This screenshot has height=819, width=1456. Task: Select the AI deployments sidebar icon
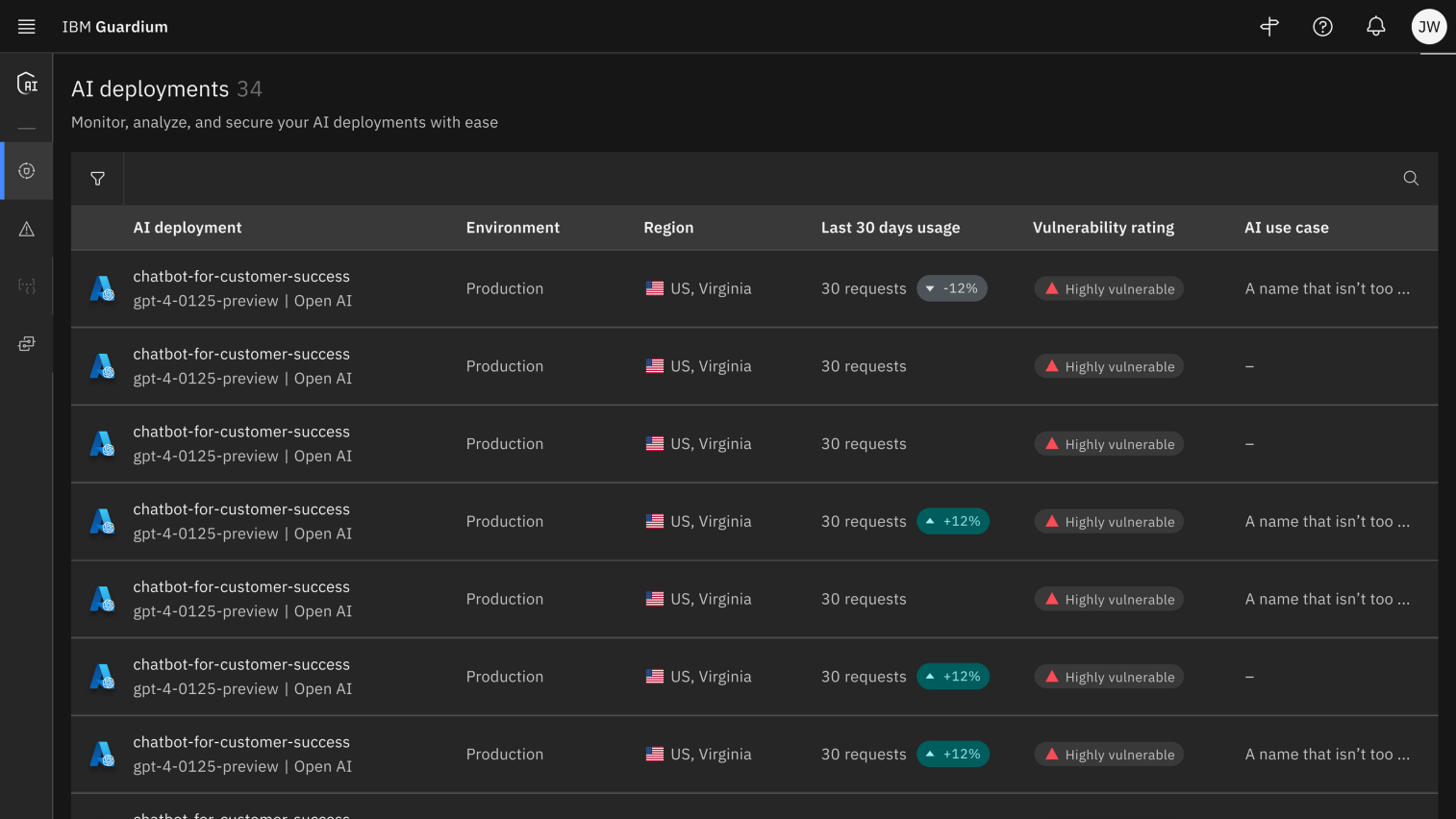27,171
